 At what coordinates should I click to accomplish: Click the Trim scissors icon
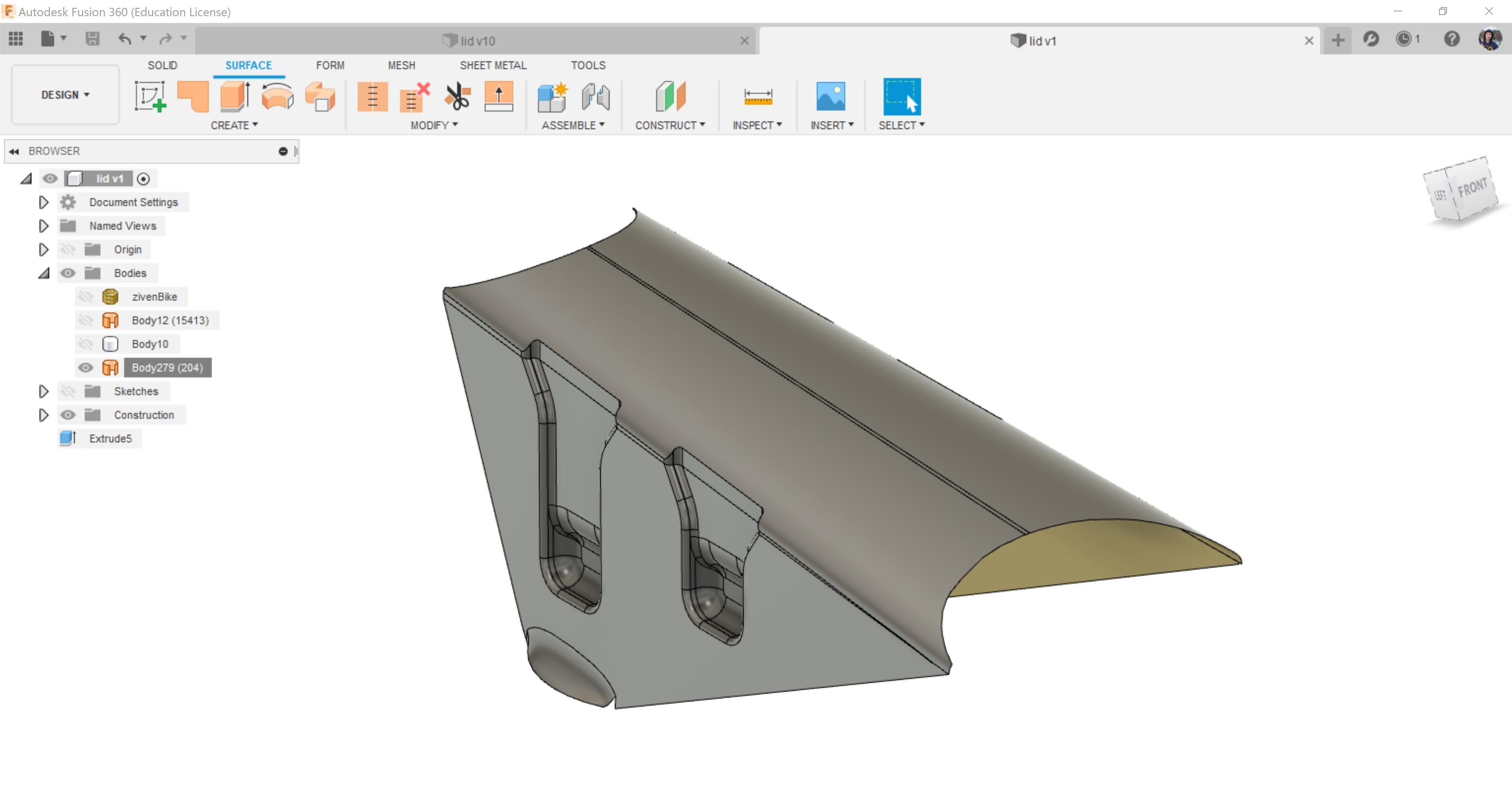457,97
